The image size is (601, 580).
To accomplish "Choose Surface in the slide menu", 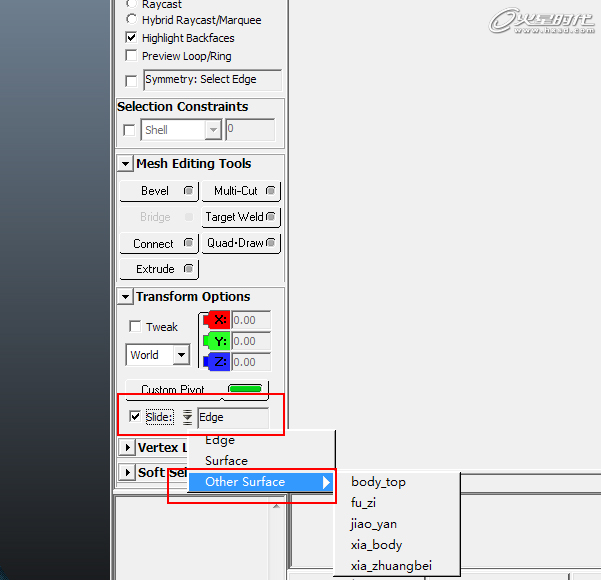I will [261, 461].
